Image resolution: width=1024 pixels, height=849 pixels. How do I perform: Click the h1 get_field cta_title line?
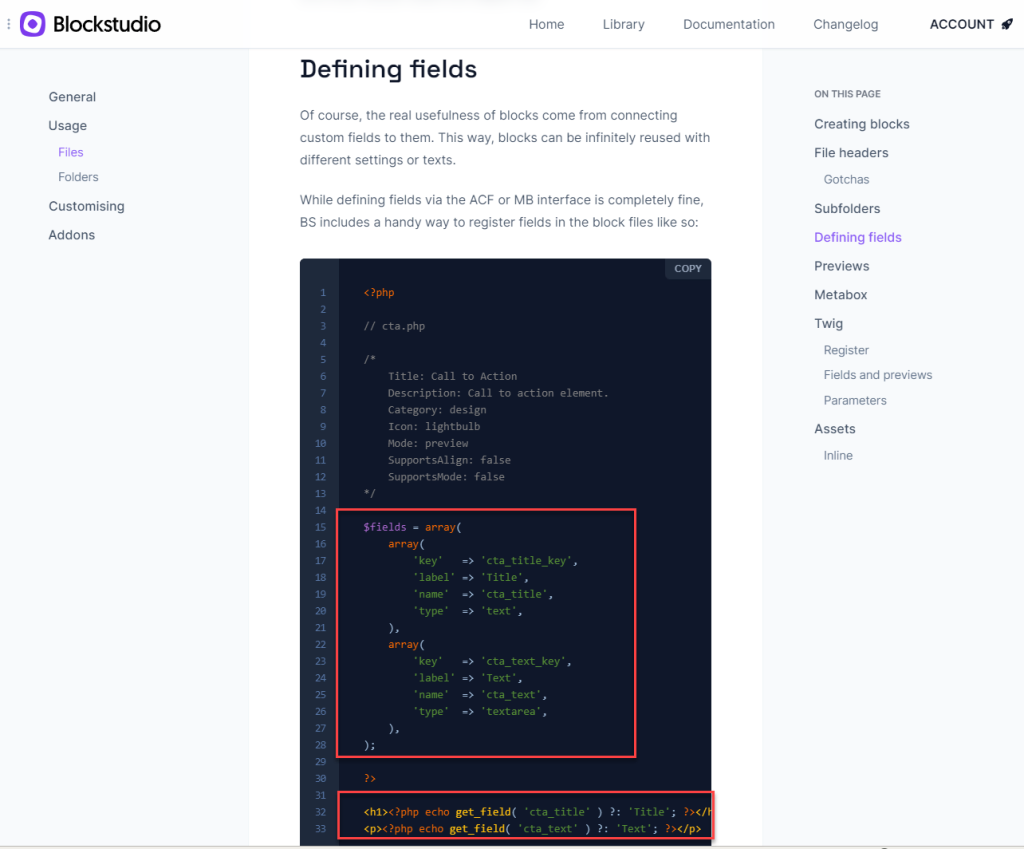[537, 812]
